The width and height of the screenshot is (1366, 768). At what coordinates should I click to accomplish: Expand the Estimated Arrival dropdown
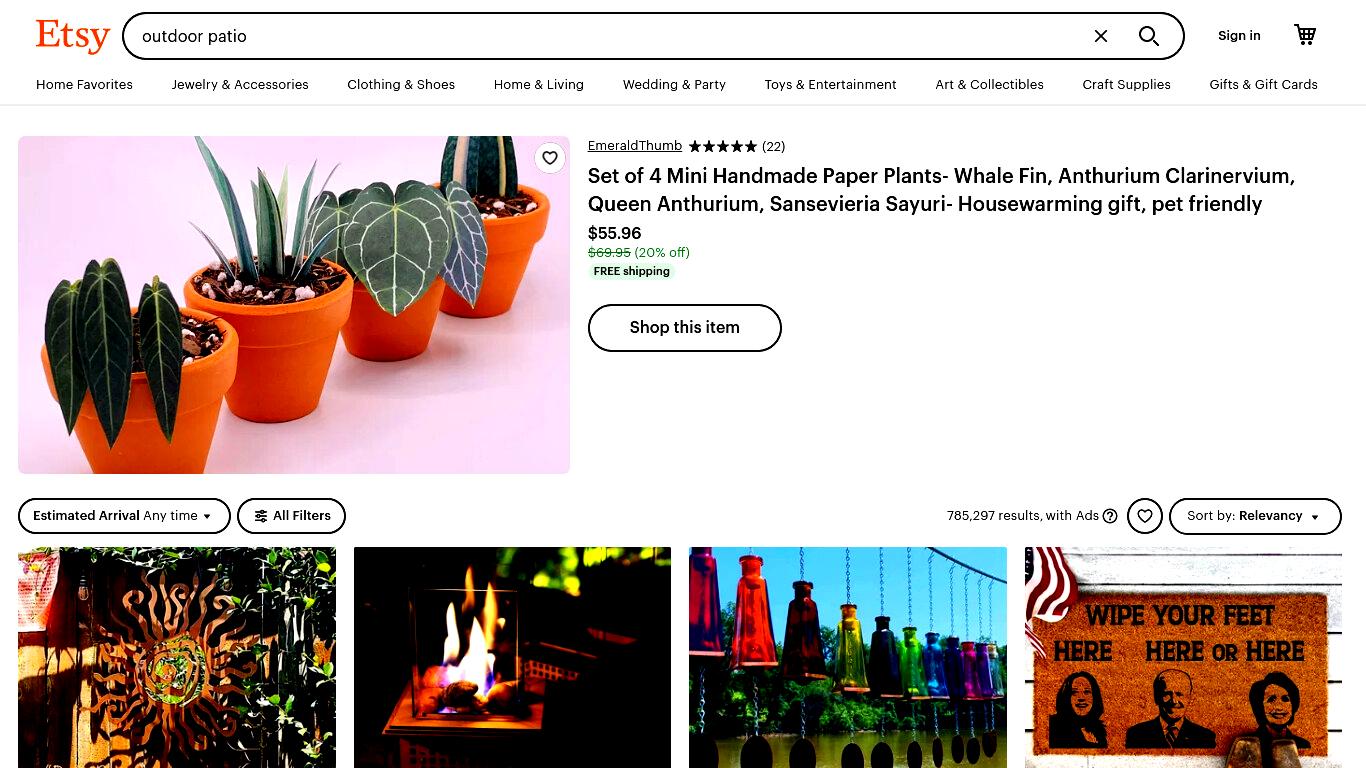click(x=124, y=516)
